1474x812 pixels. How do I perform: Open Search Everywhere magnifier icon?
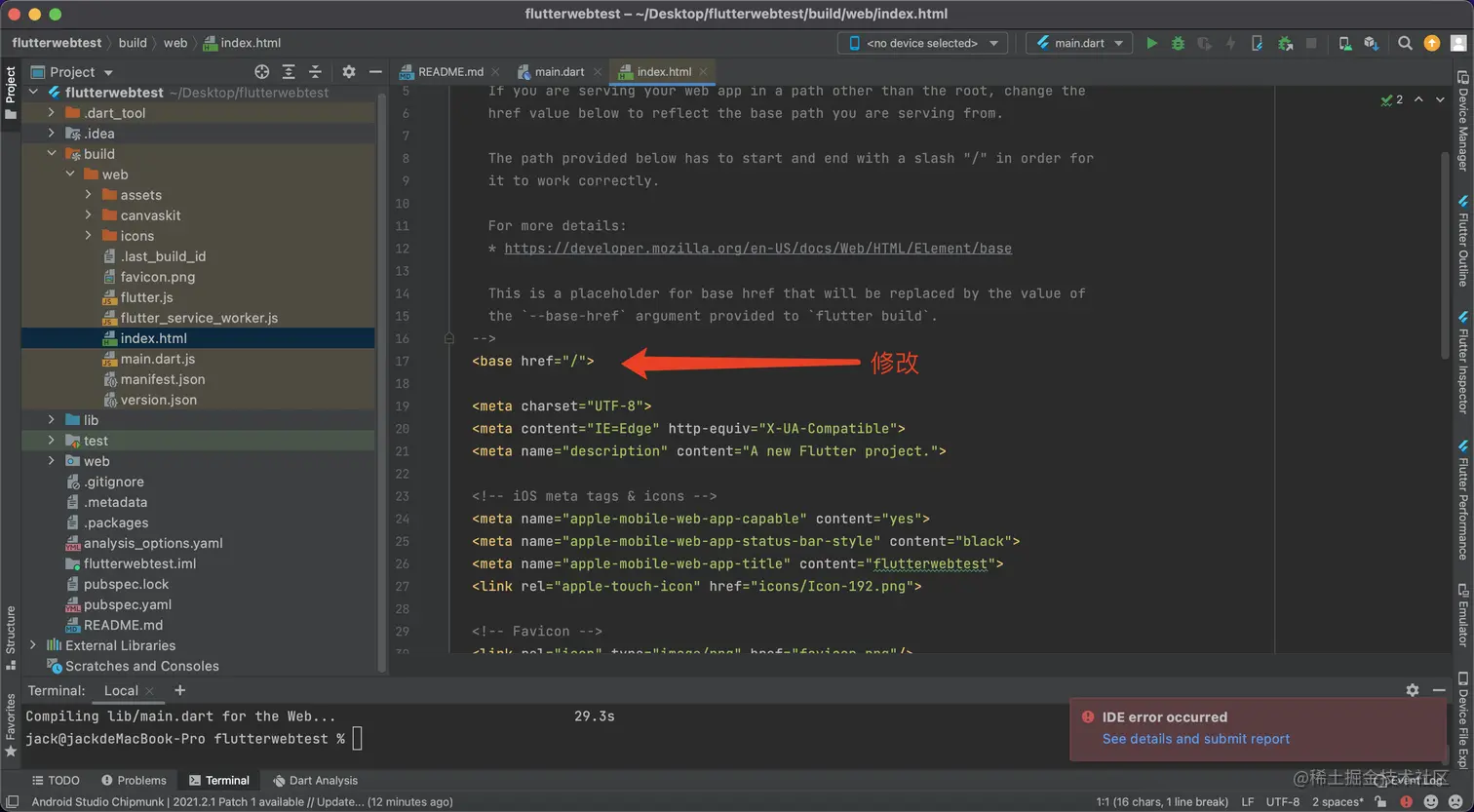1405,43
